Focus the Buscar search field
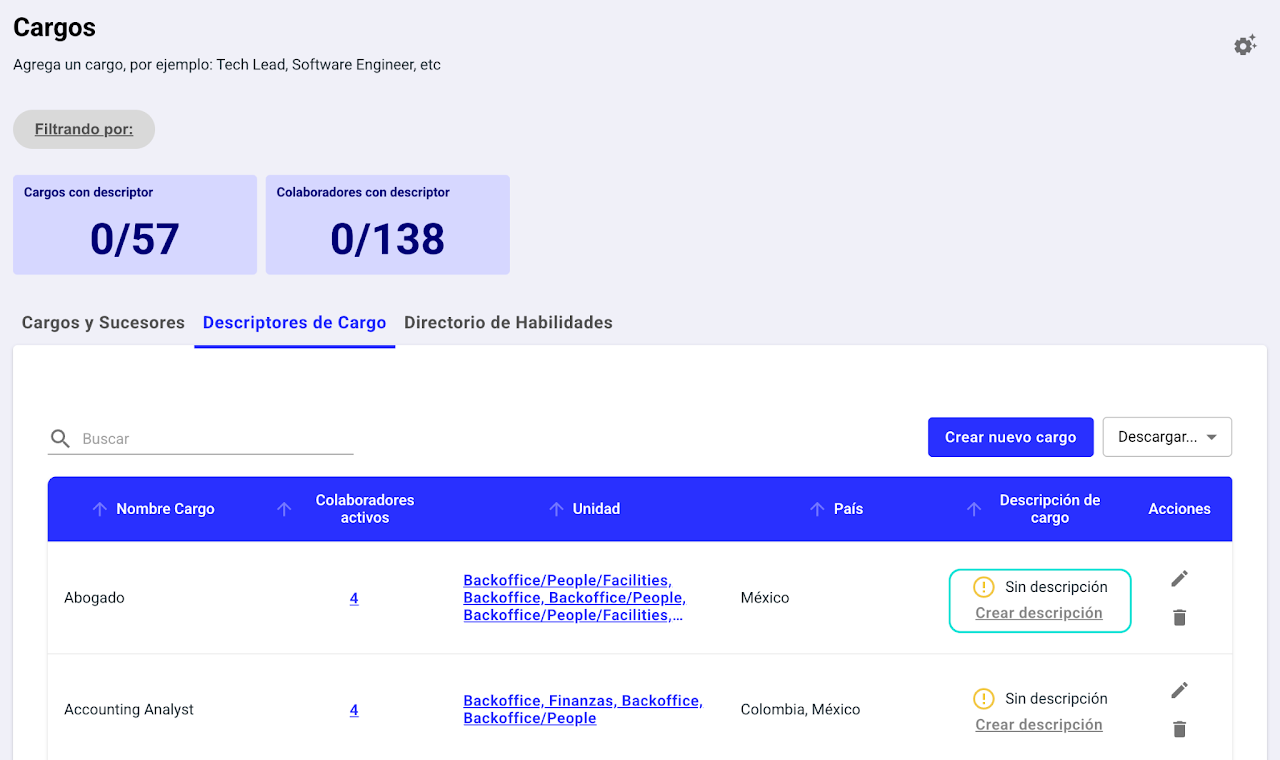This screenshot has width=1280, height=760. [x=215, y=439]
